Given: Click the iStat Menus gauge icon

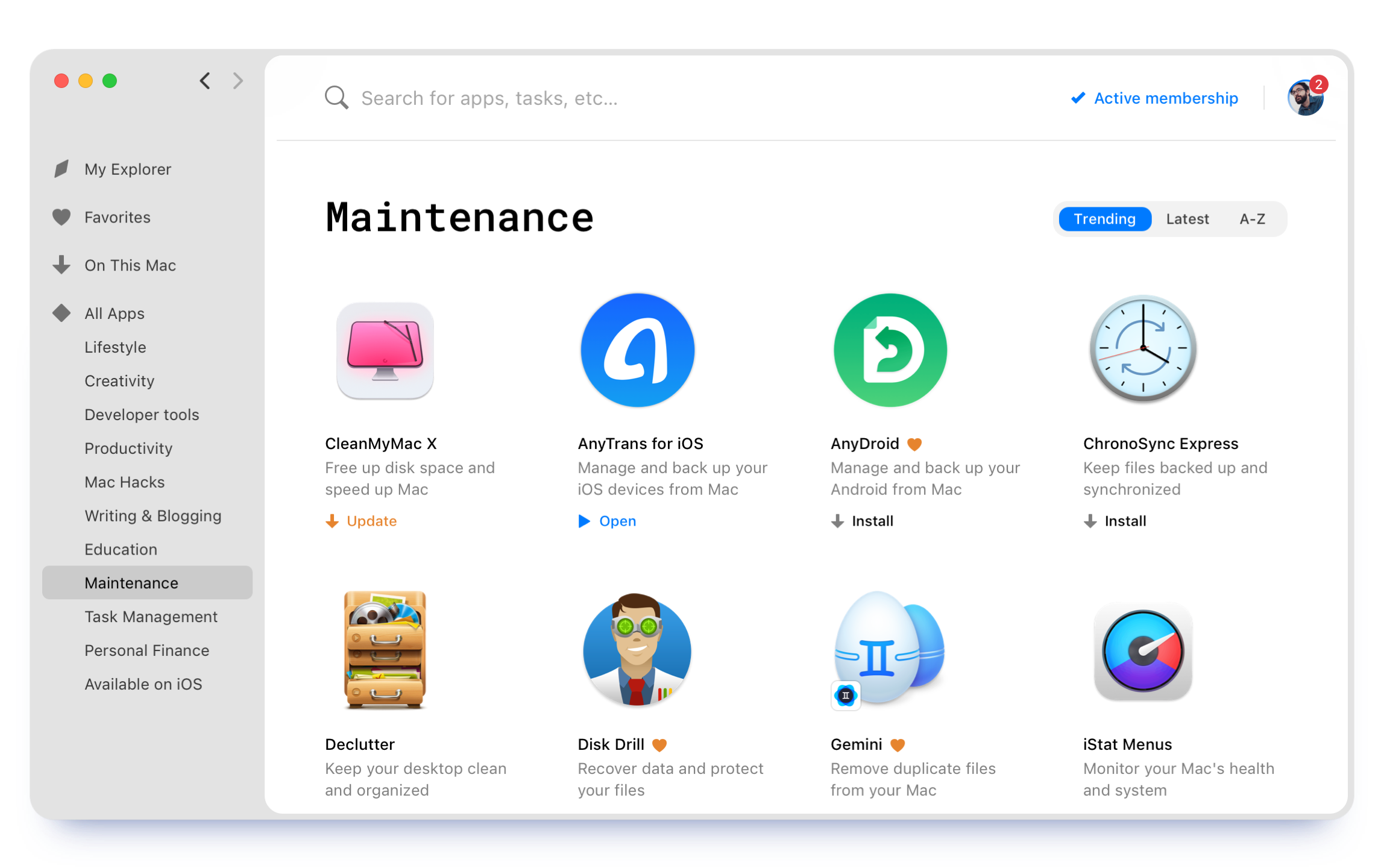Looking at the screenshot, I should click(1142, 651).
